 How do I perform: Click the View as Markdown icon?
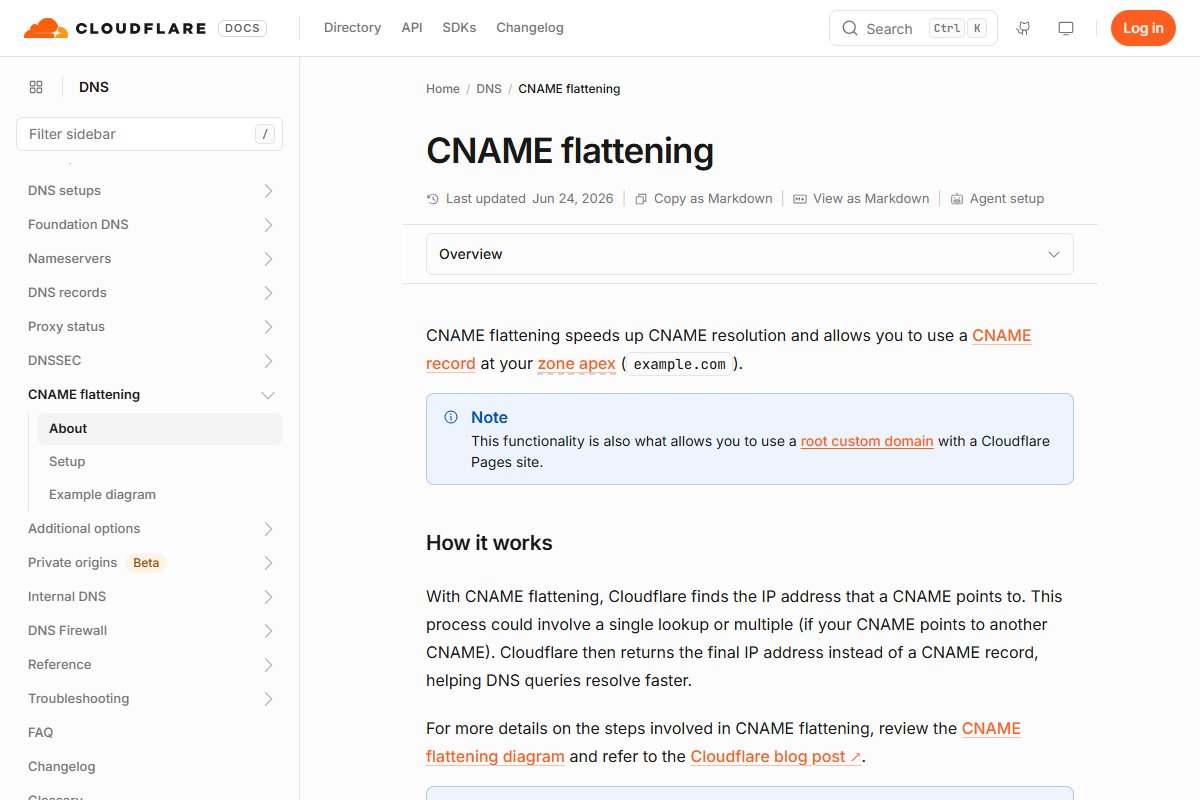pyautogui.click(x=800, y=199)
